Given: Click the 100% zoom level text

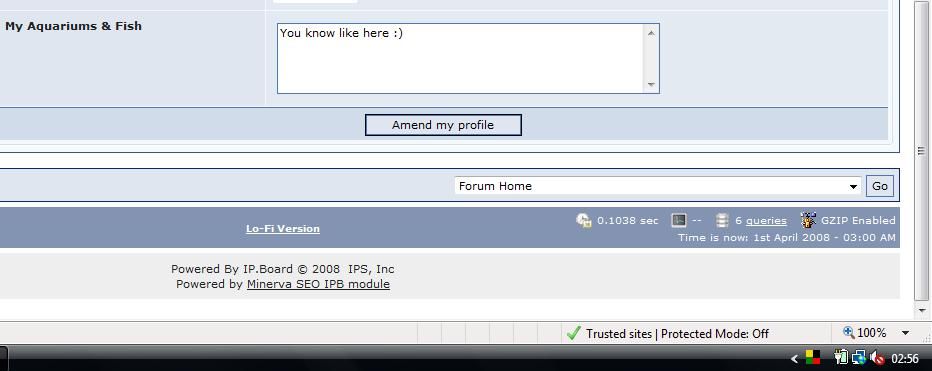Looking at the screenshot, I should [872, 333].
